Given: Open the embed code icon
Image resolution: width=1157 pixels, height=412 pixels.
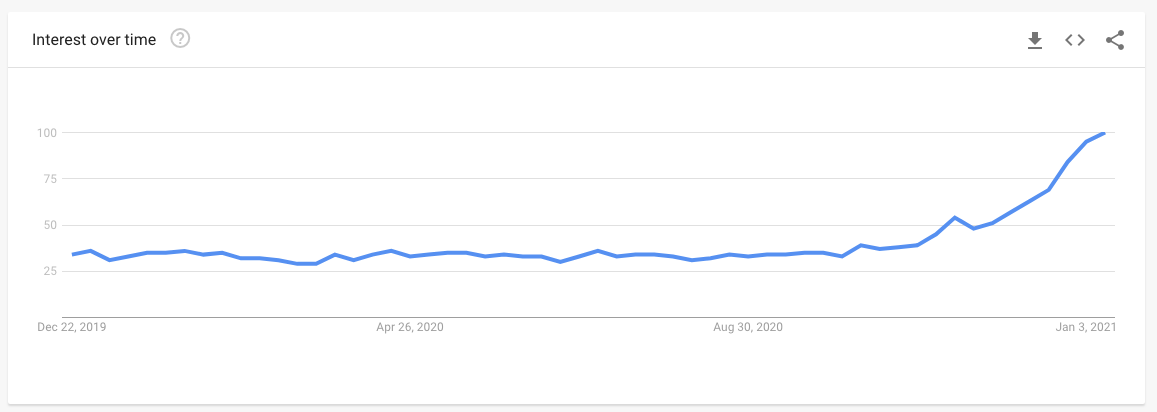Looking at the screenshot, I should (x=1075, y=40).
